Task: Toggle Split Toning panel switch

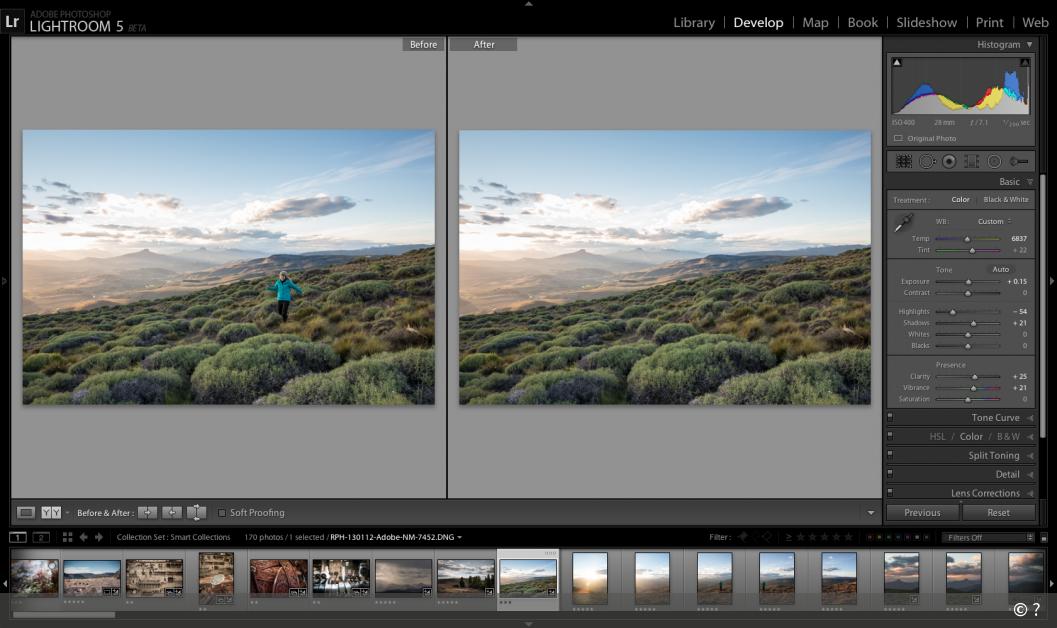Action: click(x=890, y=455)
